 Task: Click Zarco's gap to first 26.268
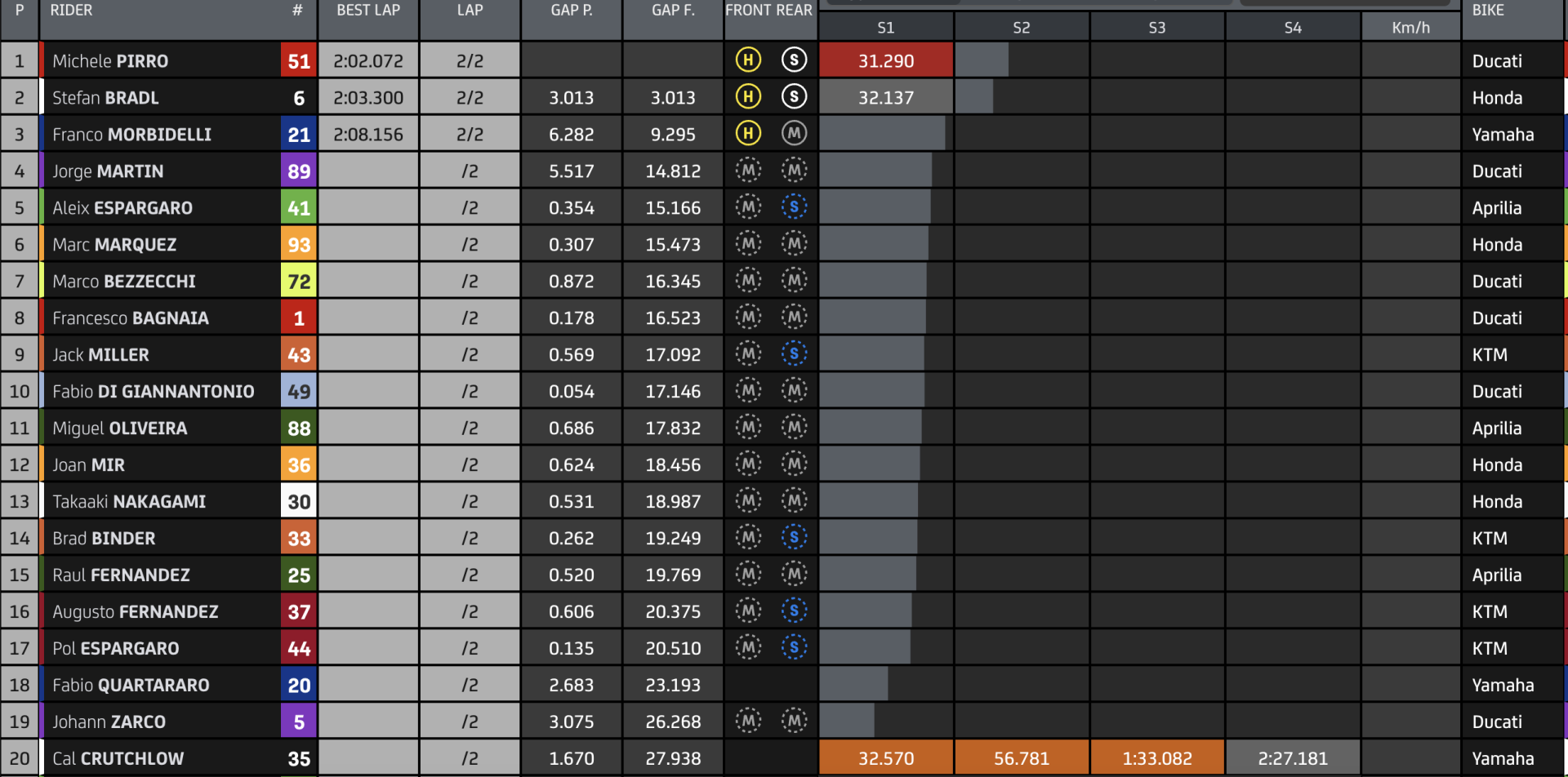point(673,722)
